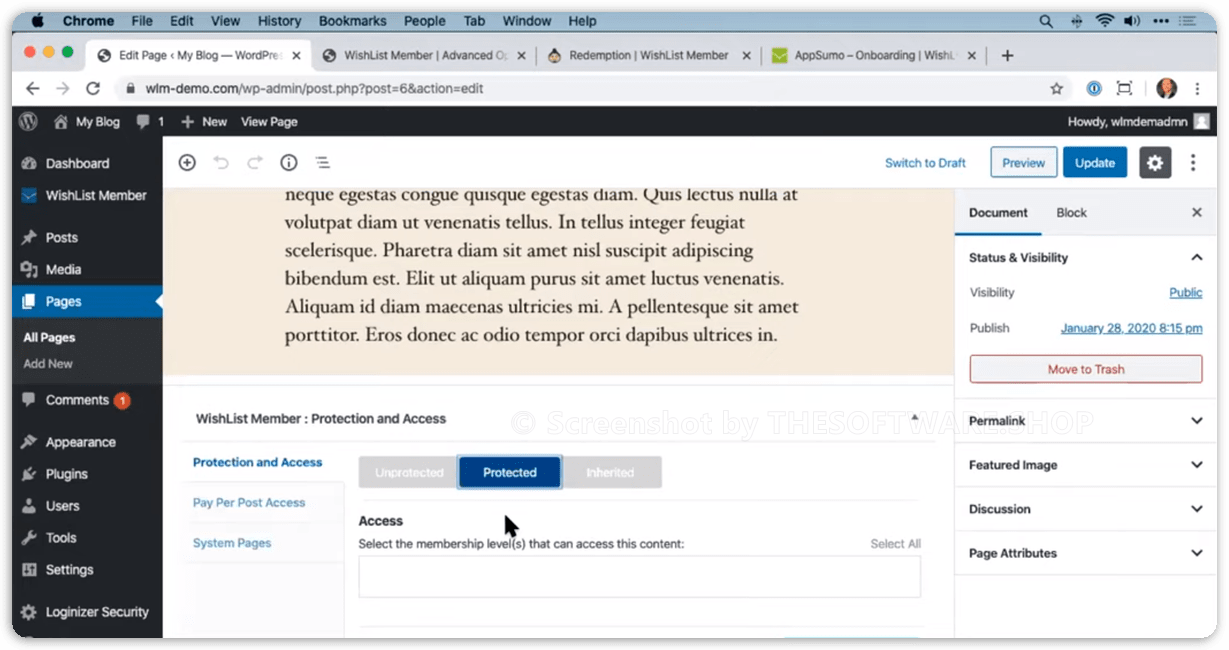1229x650 pixels.
Task: Open macOS Spotlight search icon
Action: tap(1046, 21)
